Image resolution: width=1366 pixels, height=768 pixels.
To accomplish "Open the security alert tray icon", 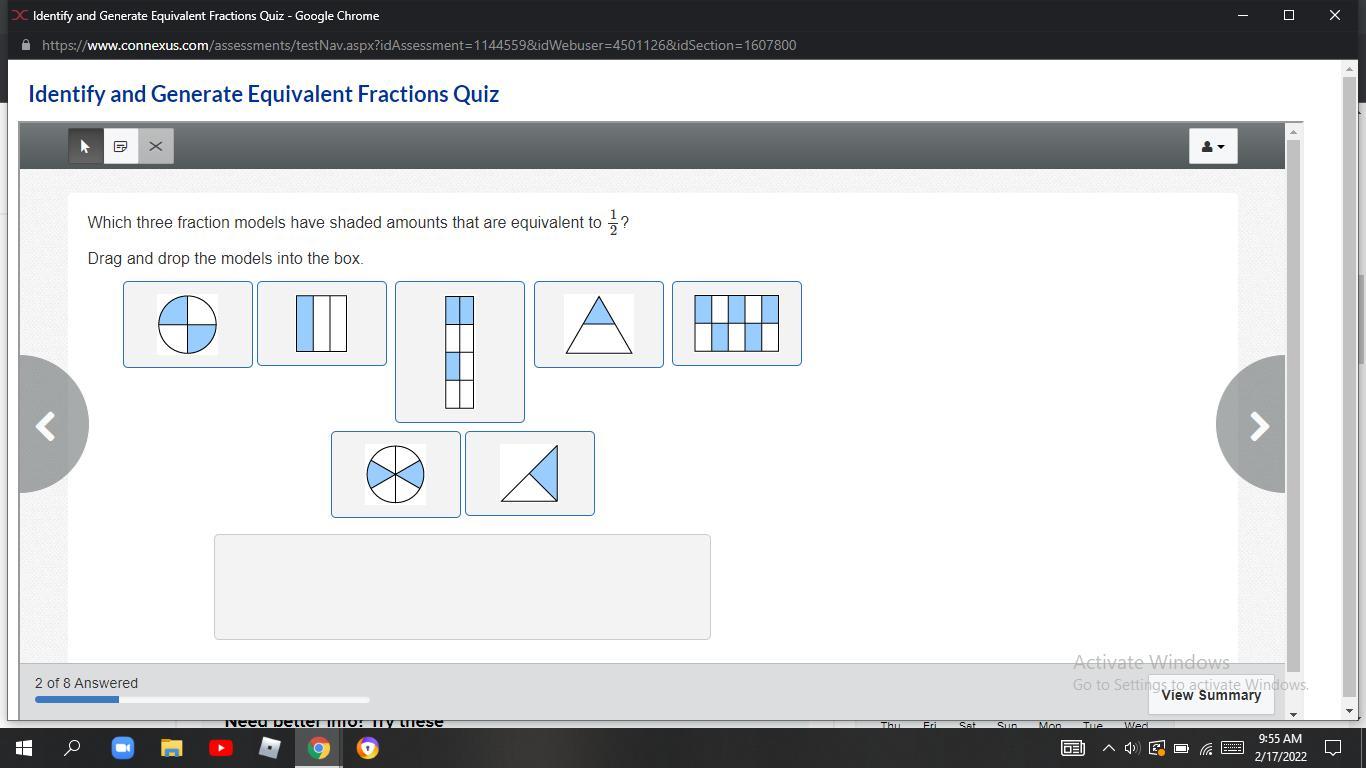I will point(1156,748).
